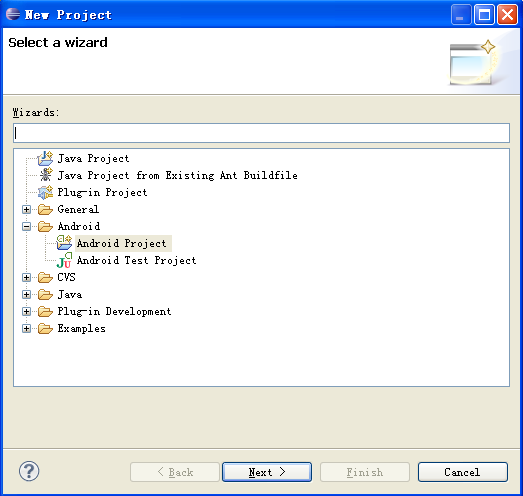Click the CVS folder icon
The width and height of the screenshot is (523, 496).
point(45,278)
